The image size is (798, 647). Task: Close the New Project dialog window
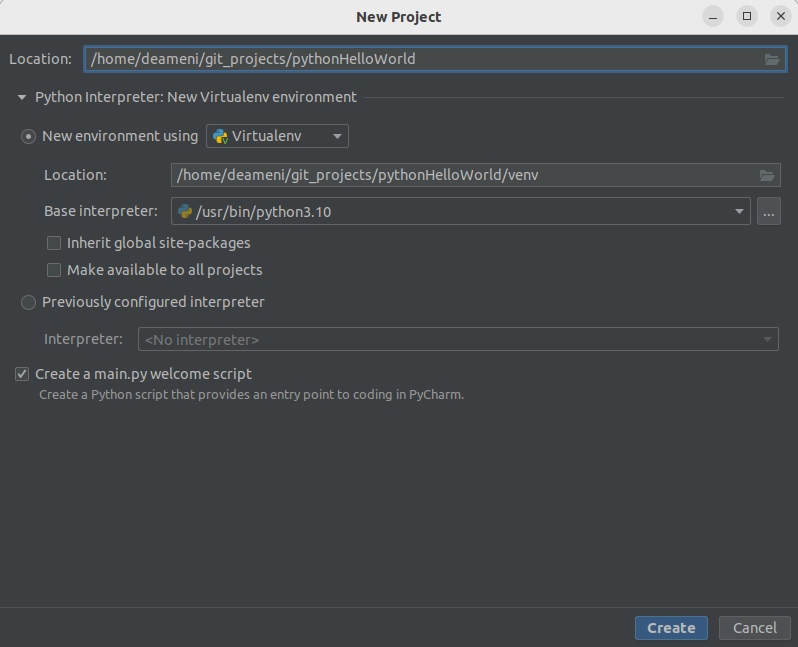pos(781,17)
